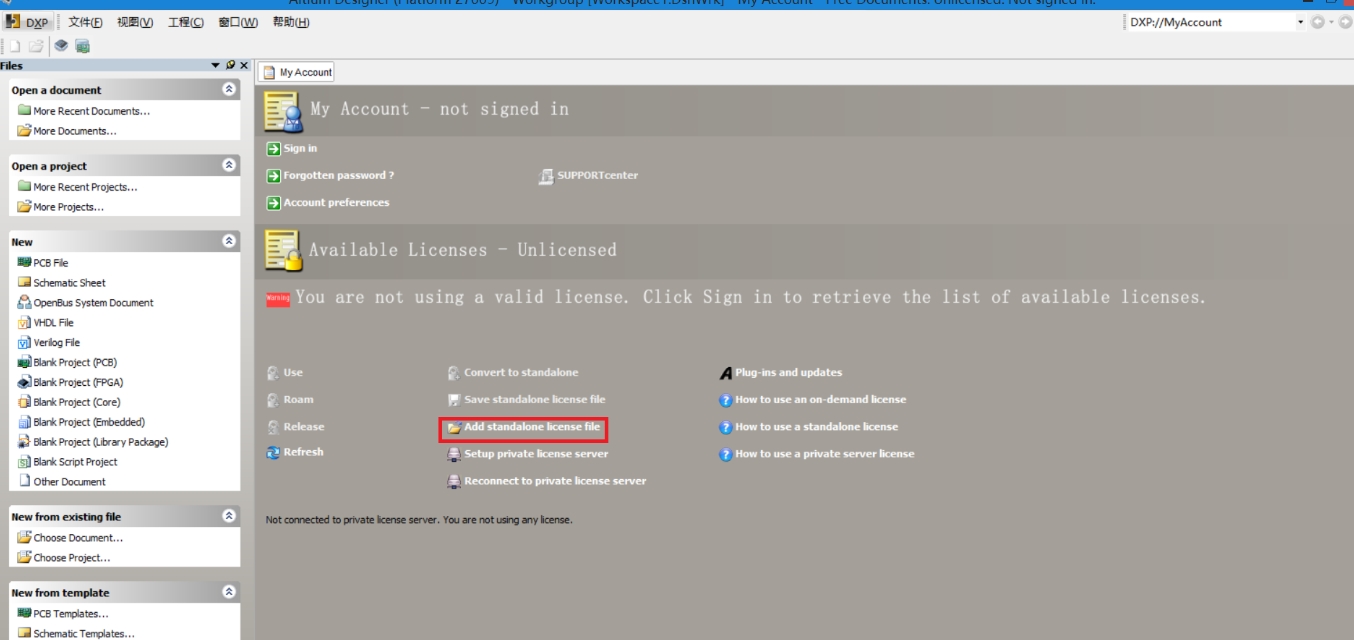Click the Refresh licenses option
The width and height of the screenshot is (1354, 640).
pos(303,451)
